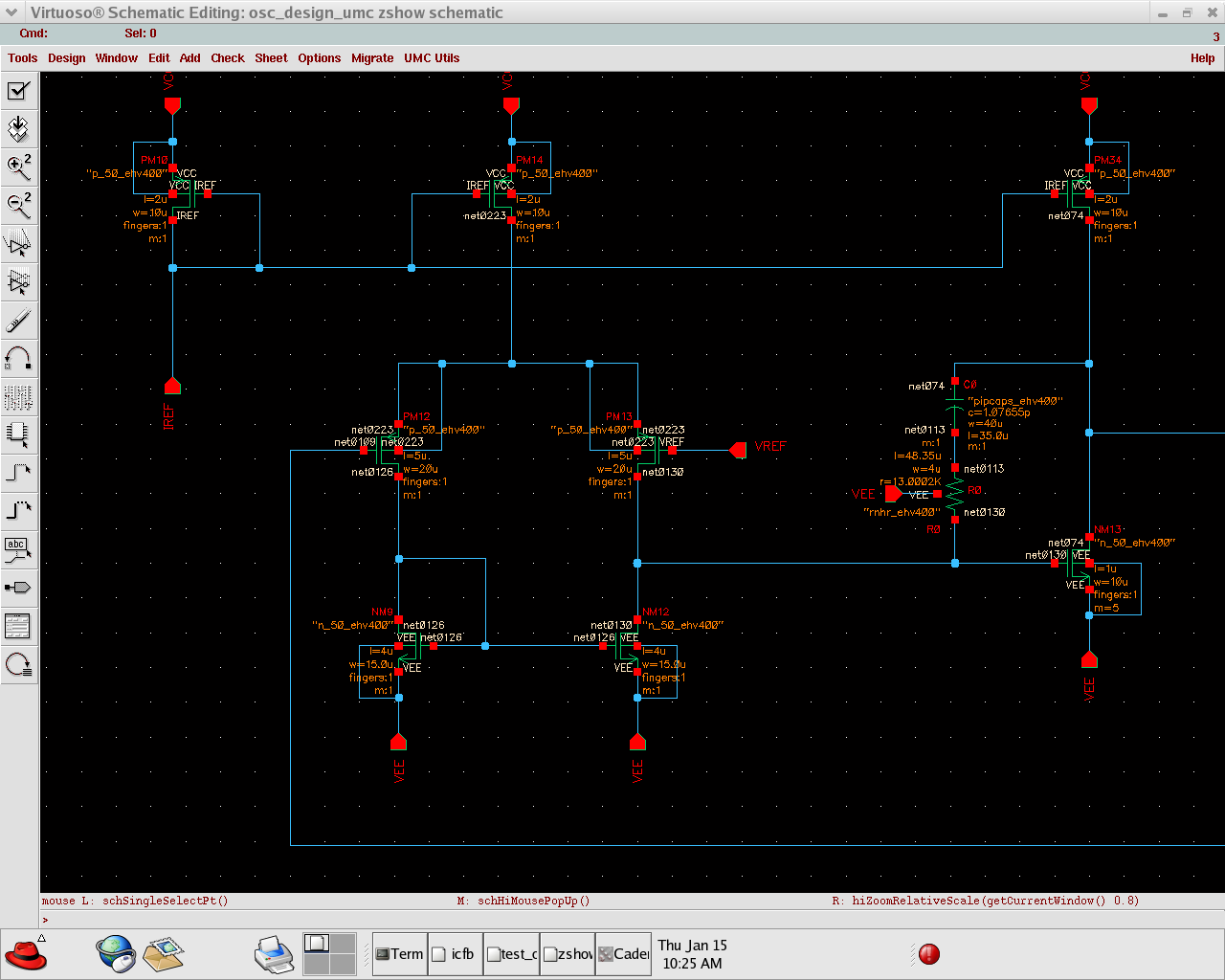Screen dimensions: 1225x980
Task: Open the UMC Utils menu
Action: [x=431, y=58]
